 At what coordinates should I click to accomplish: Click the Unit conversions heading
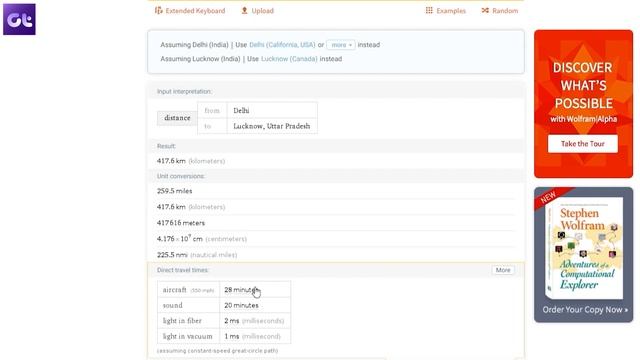coord(181,176)
